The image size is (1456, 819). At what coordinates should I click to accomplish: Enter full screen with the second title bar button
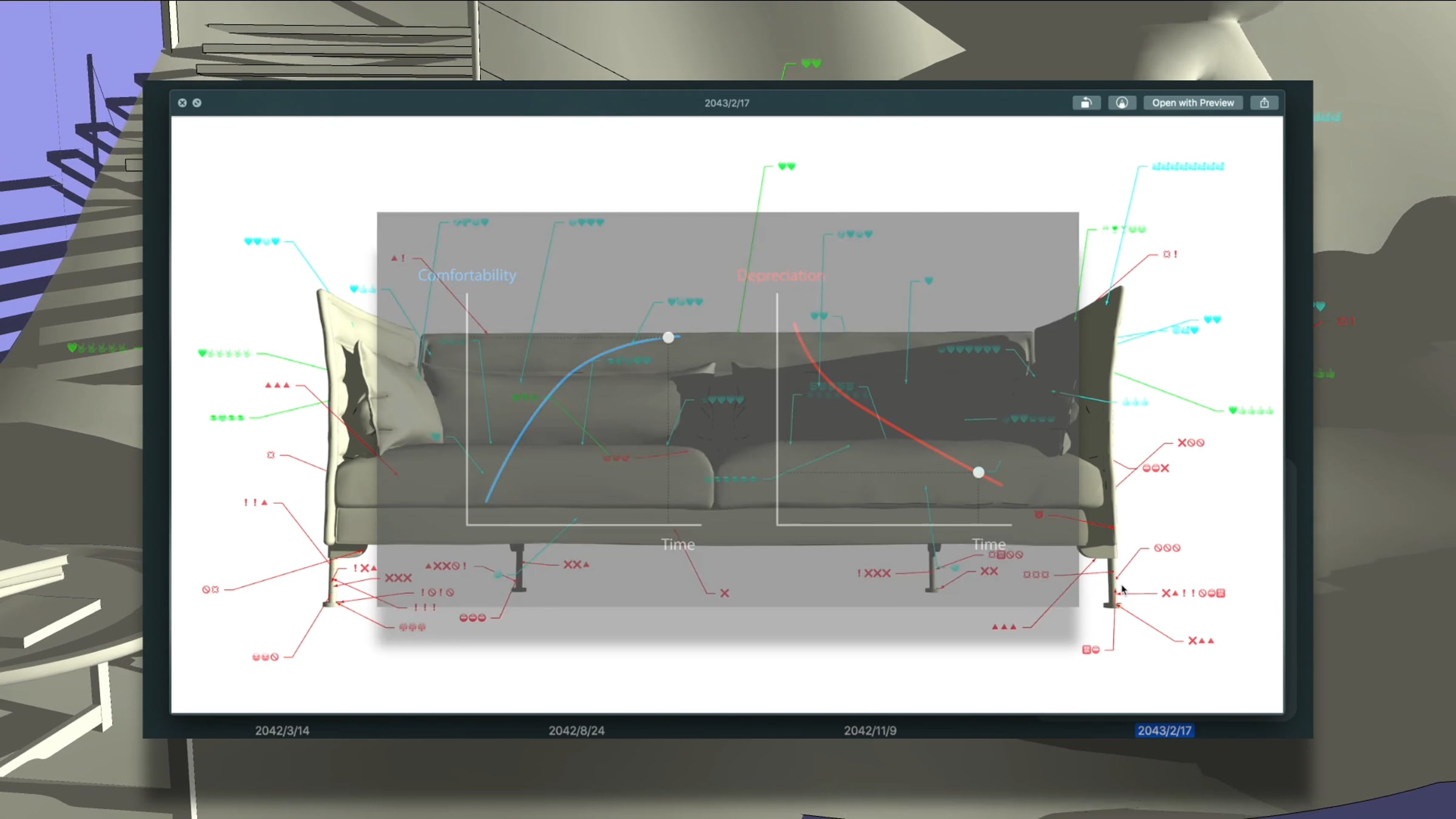tap(197, 103)
